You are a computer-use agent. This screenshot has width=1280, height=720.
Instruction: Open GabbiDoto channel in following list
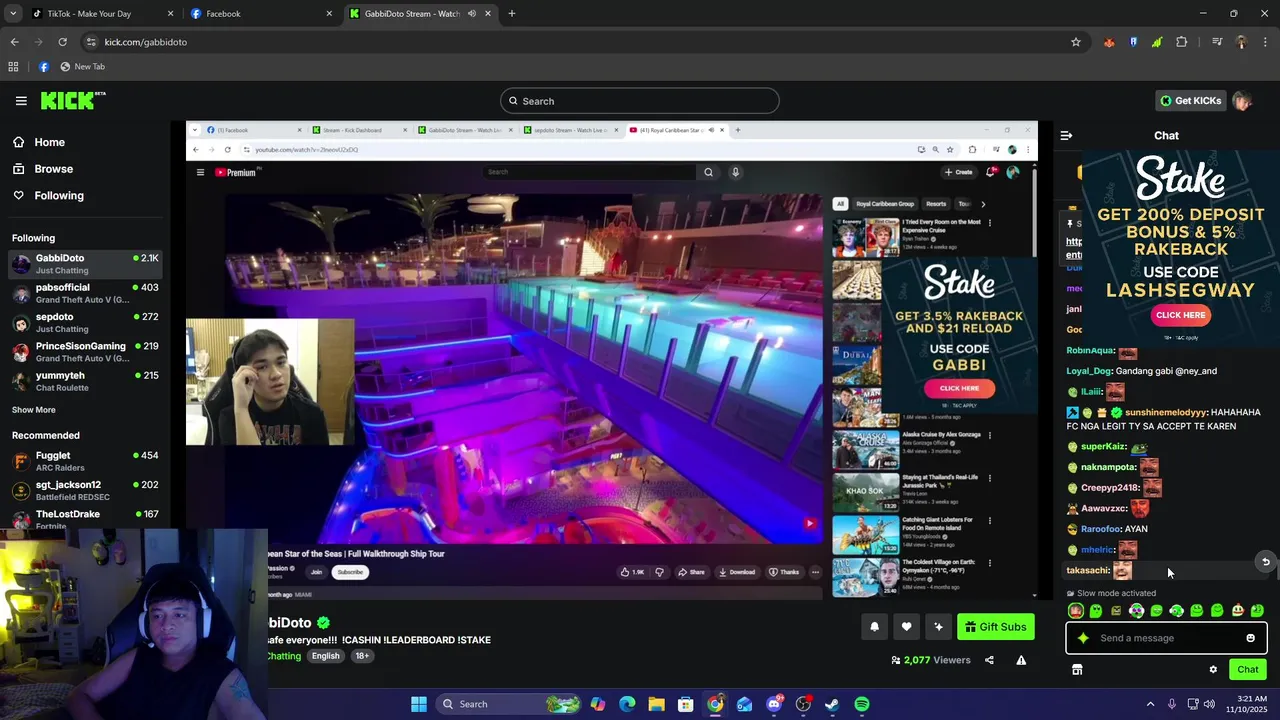(x=86, y=264)
